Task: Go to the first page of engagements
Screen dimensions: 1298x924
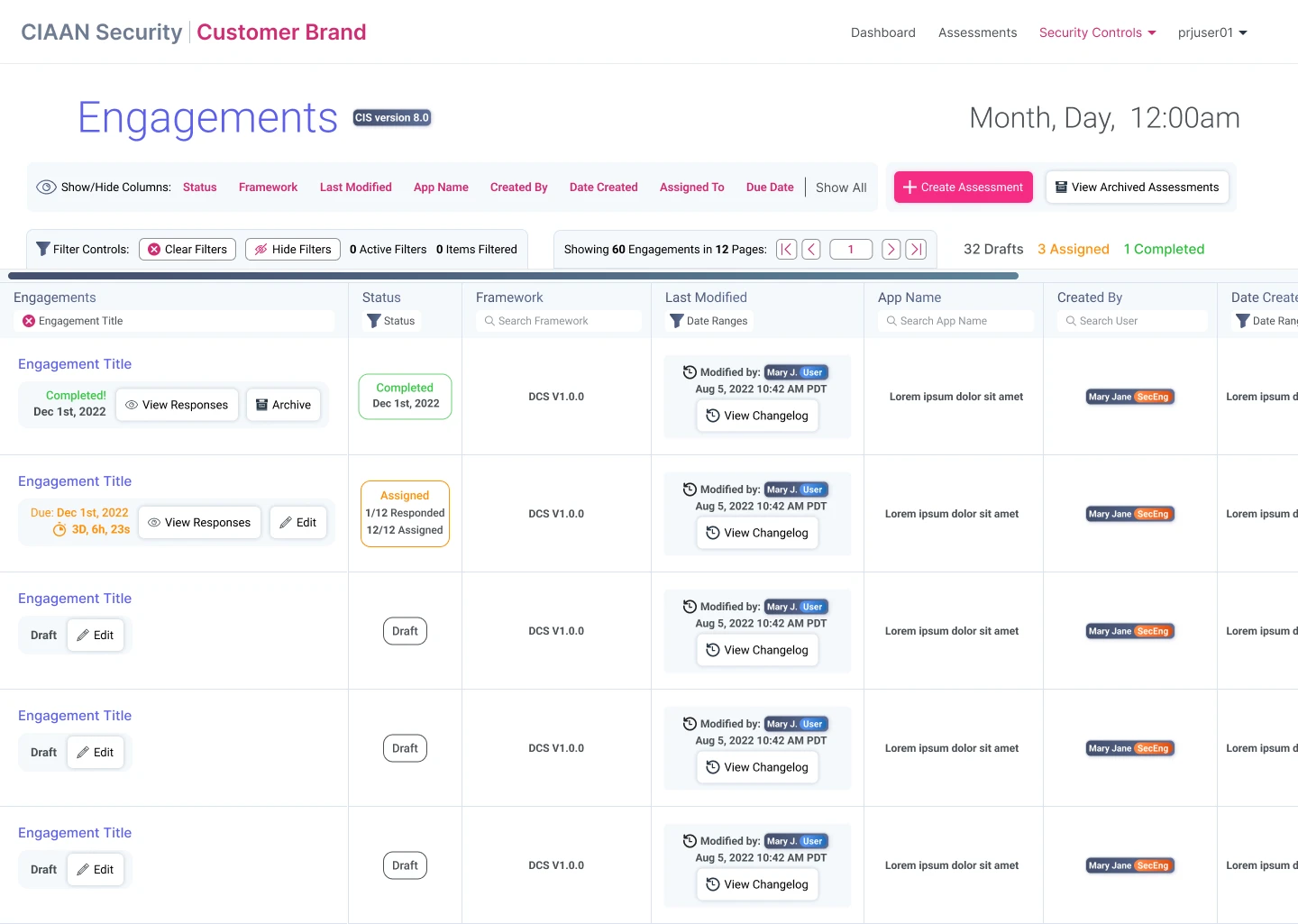Action: click(x=786, y=250)
